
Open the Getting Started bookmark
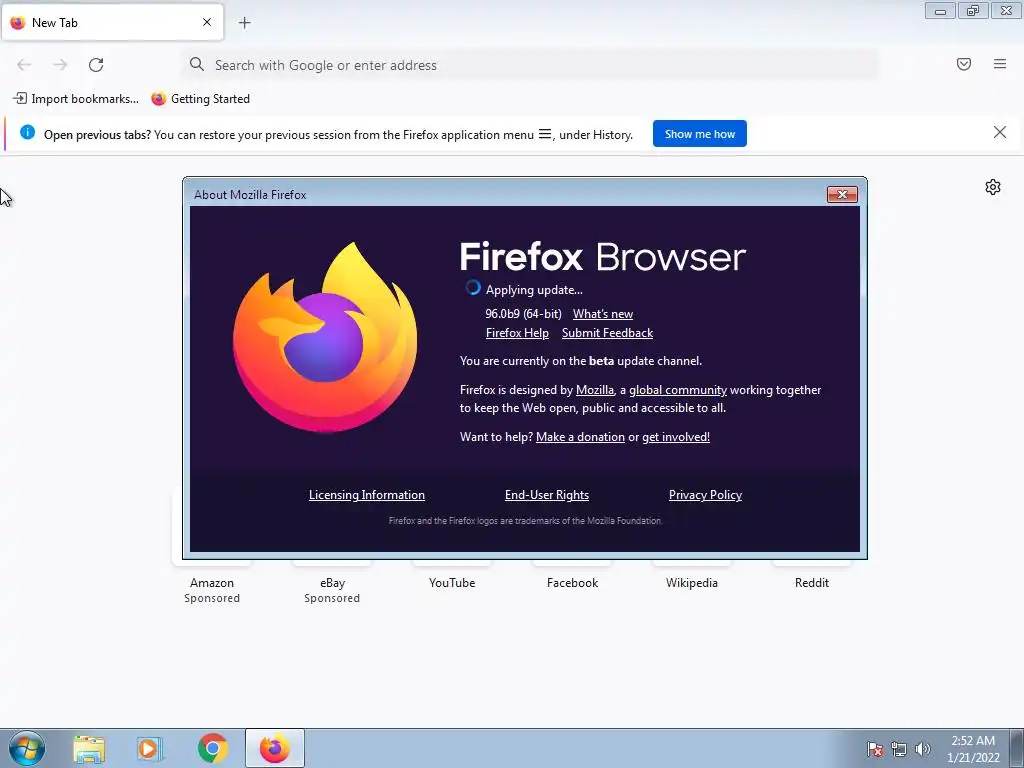(200, 99)
